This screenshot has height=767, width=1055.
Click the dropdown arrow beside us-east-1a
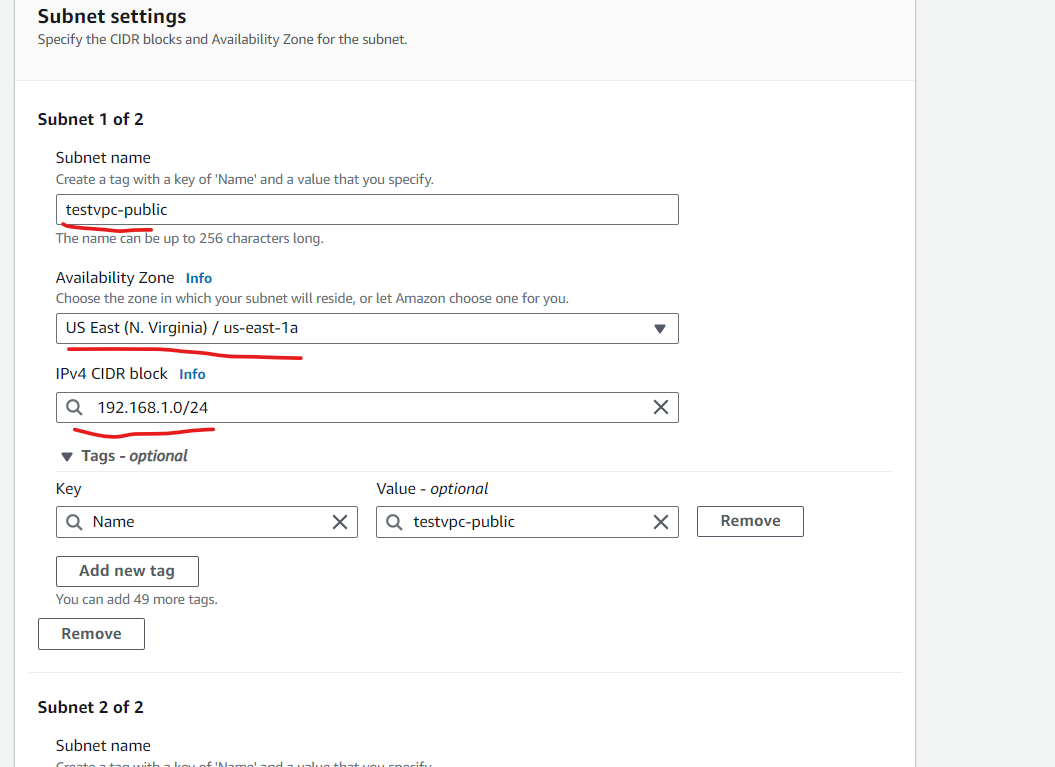pyautogui.click(x=659, y=328)
